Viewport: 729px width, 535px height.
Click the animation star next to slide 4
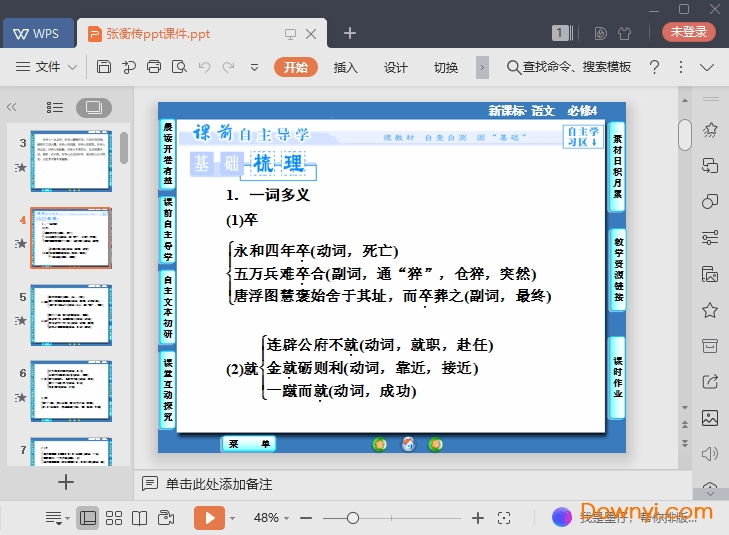click(x=20, y=244)
